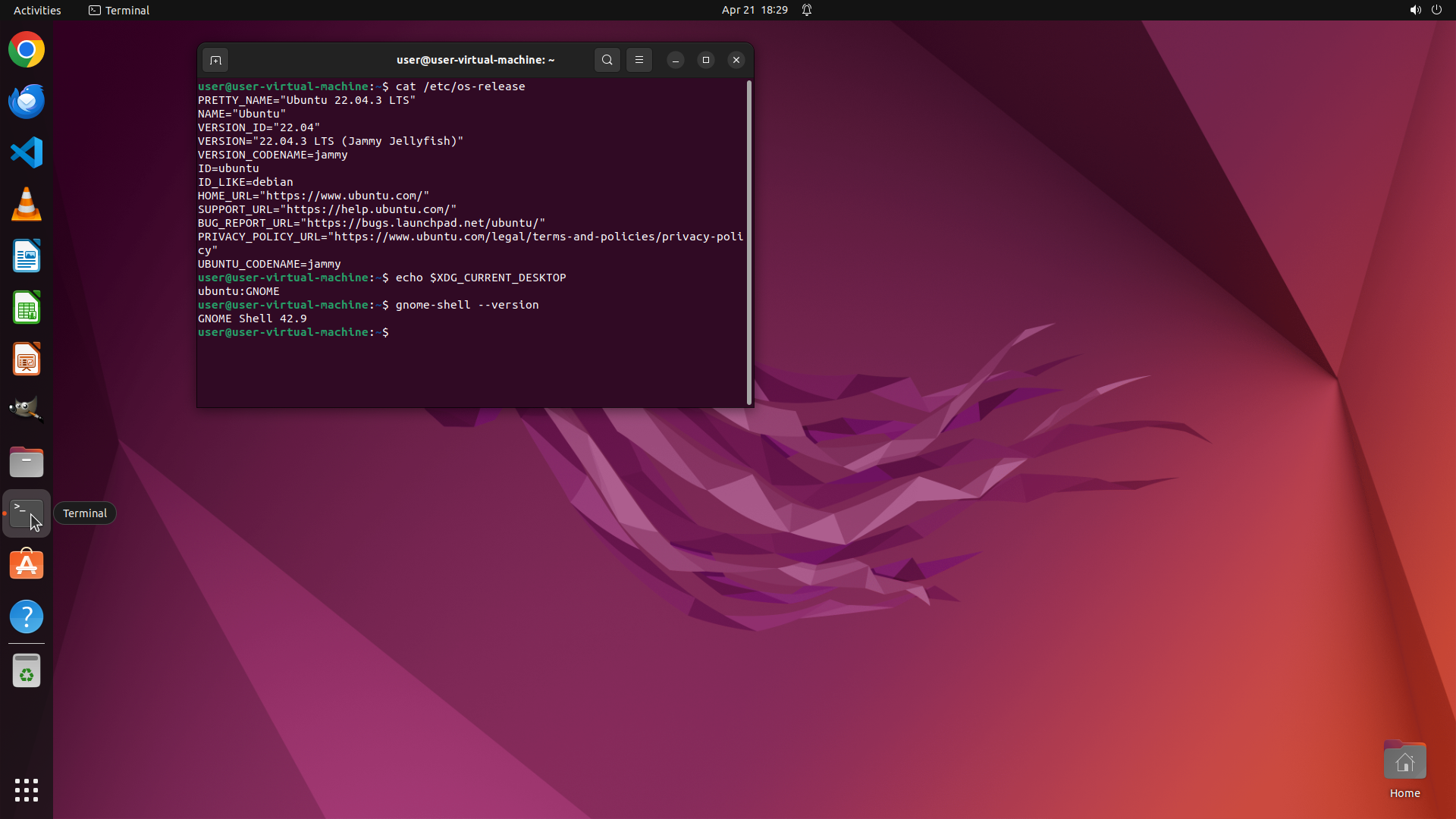Click the Terminal search icon
Image resolution: width=1456 pixels, height=819 pixels.
tap(607, 60)
